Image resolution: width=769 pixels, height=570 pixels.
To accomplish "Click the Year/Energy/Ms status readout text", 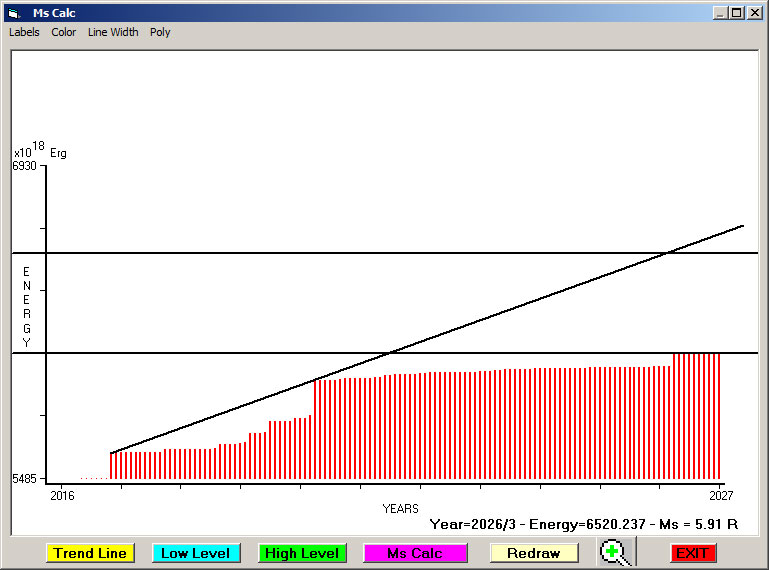I will (x=583, y=523).
